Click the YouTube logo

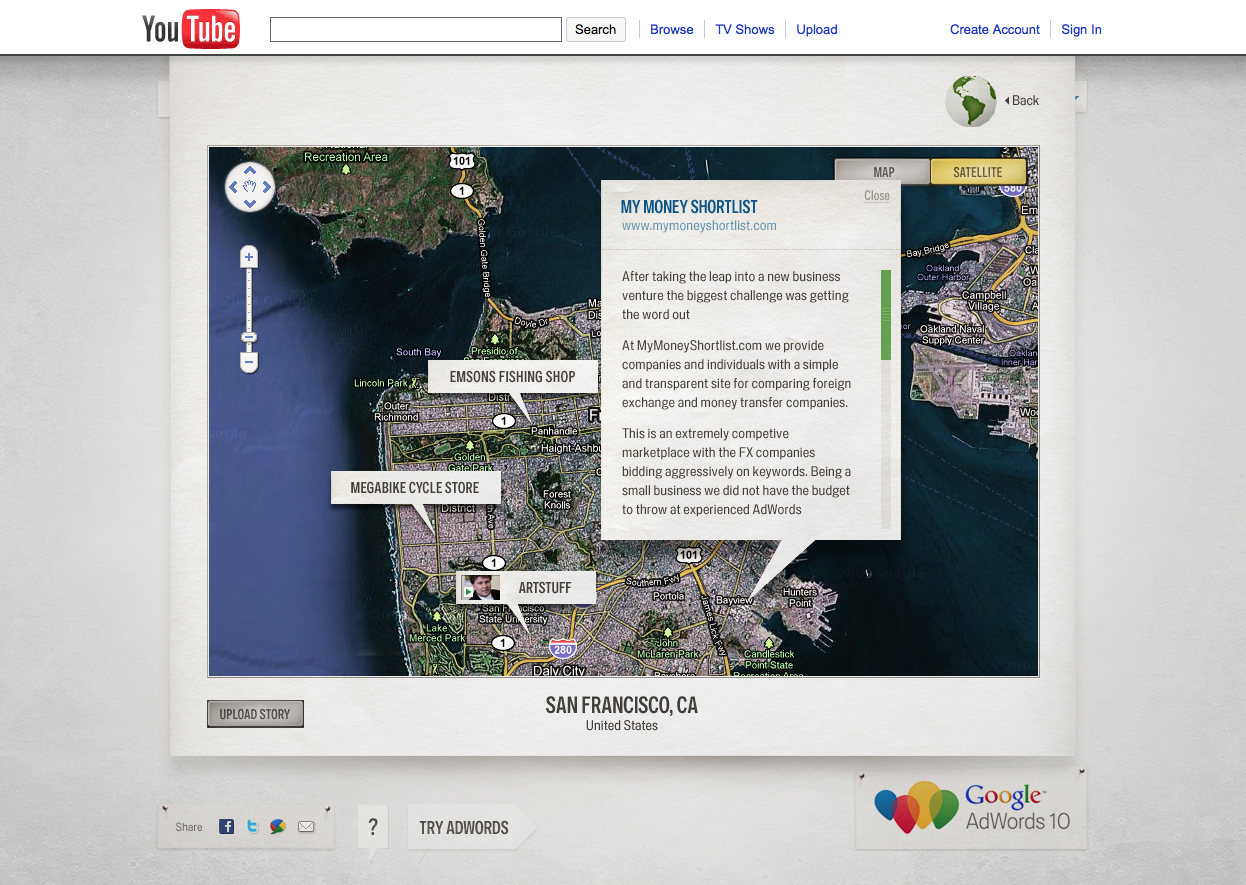(190, 29)
